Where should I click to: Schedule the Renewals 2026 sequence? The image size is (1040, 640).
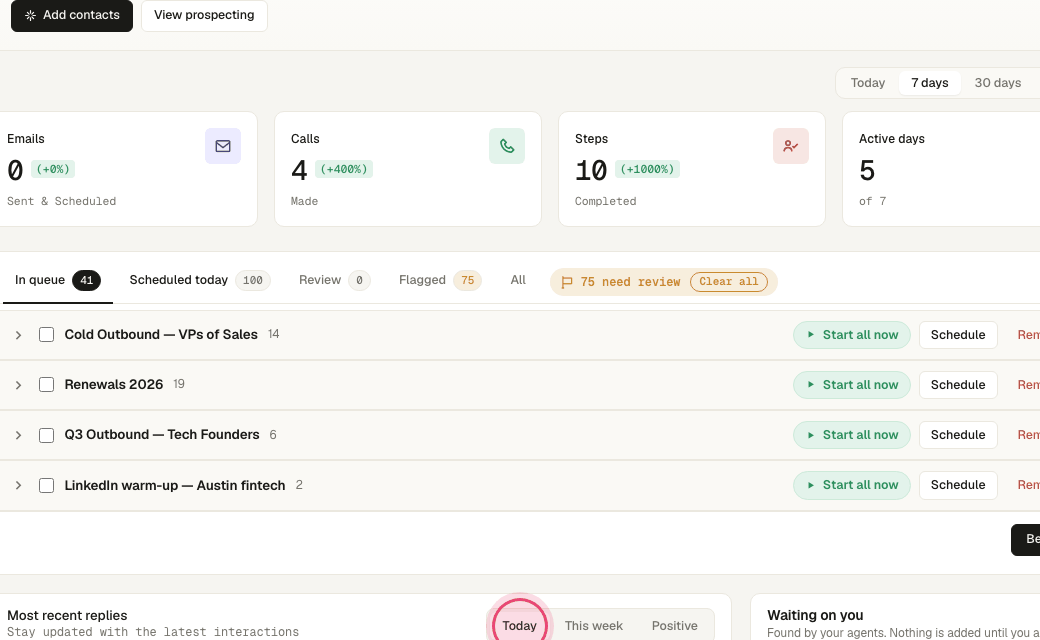tap(958, 385)
